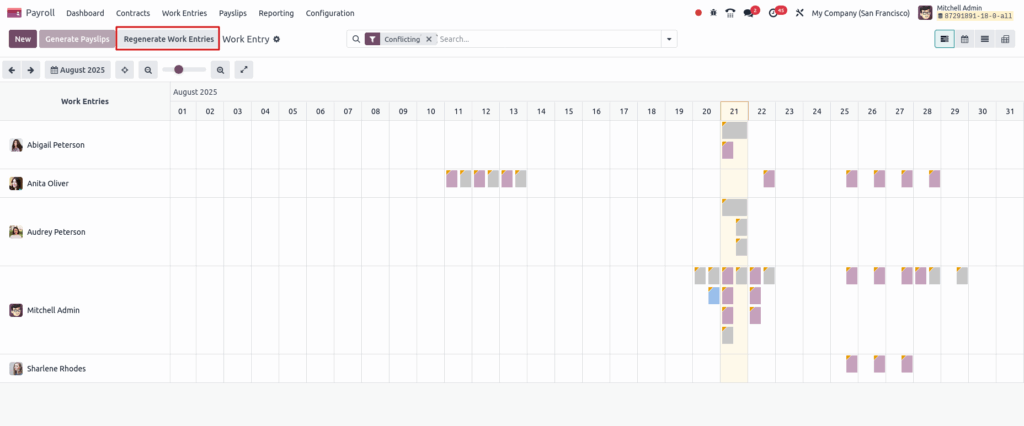Switch to Gantt view
Image resolution: width=1024 pixels, height=426 pixels.
click(944, 39)
